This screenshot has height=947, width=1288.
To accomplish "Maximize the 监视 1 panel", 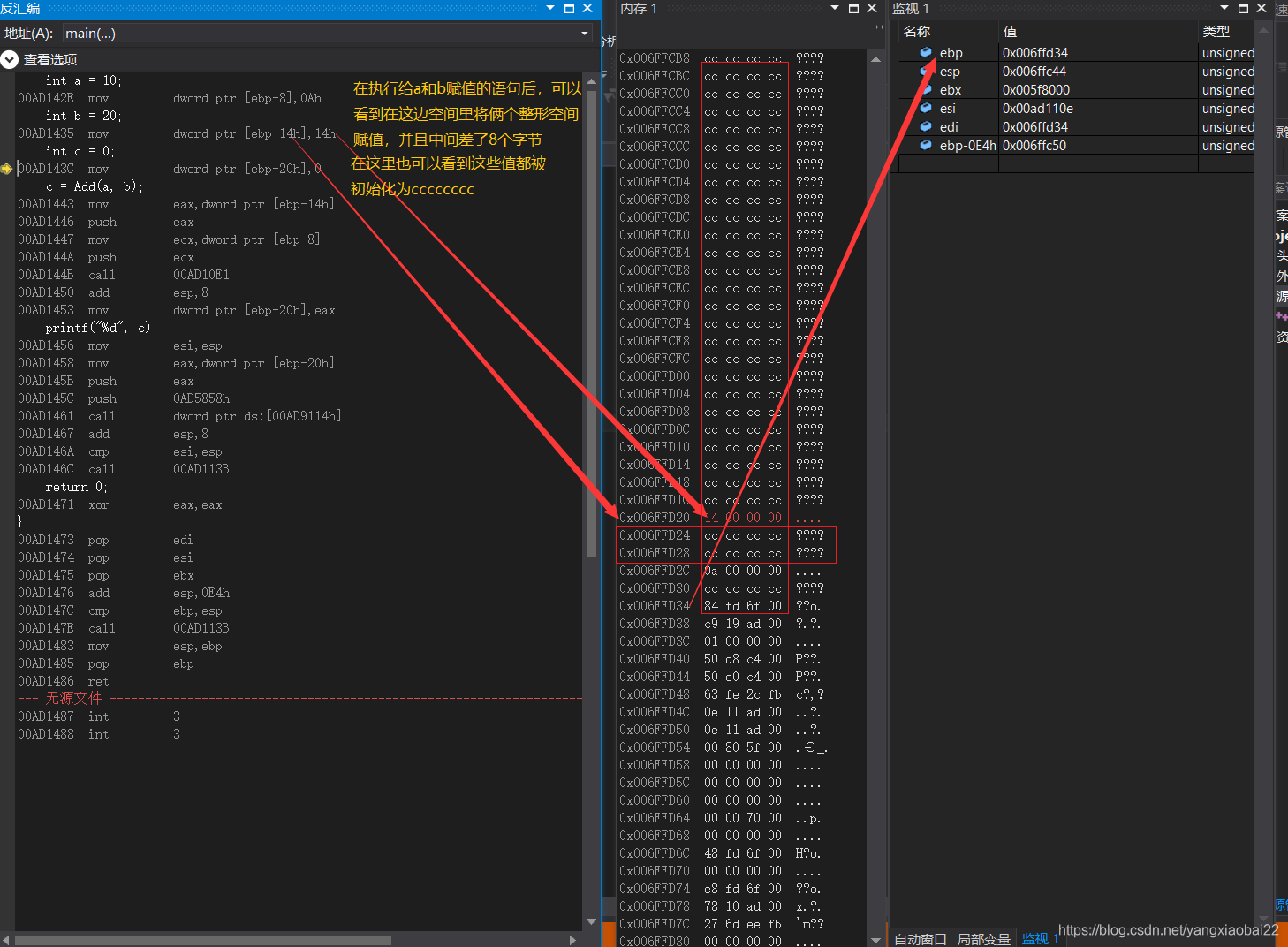I will pos(1243,8).
